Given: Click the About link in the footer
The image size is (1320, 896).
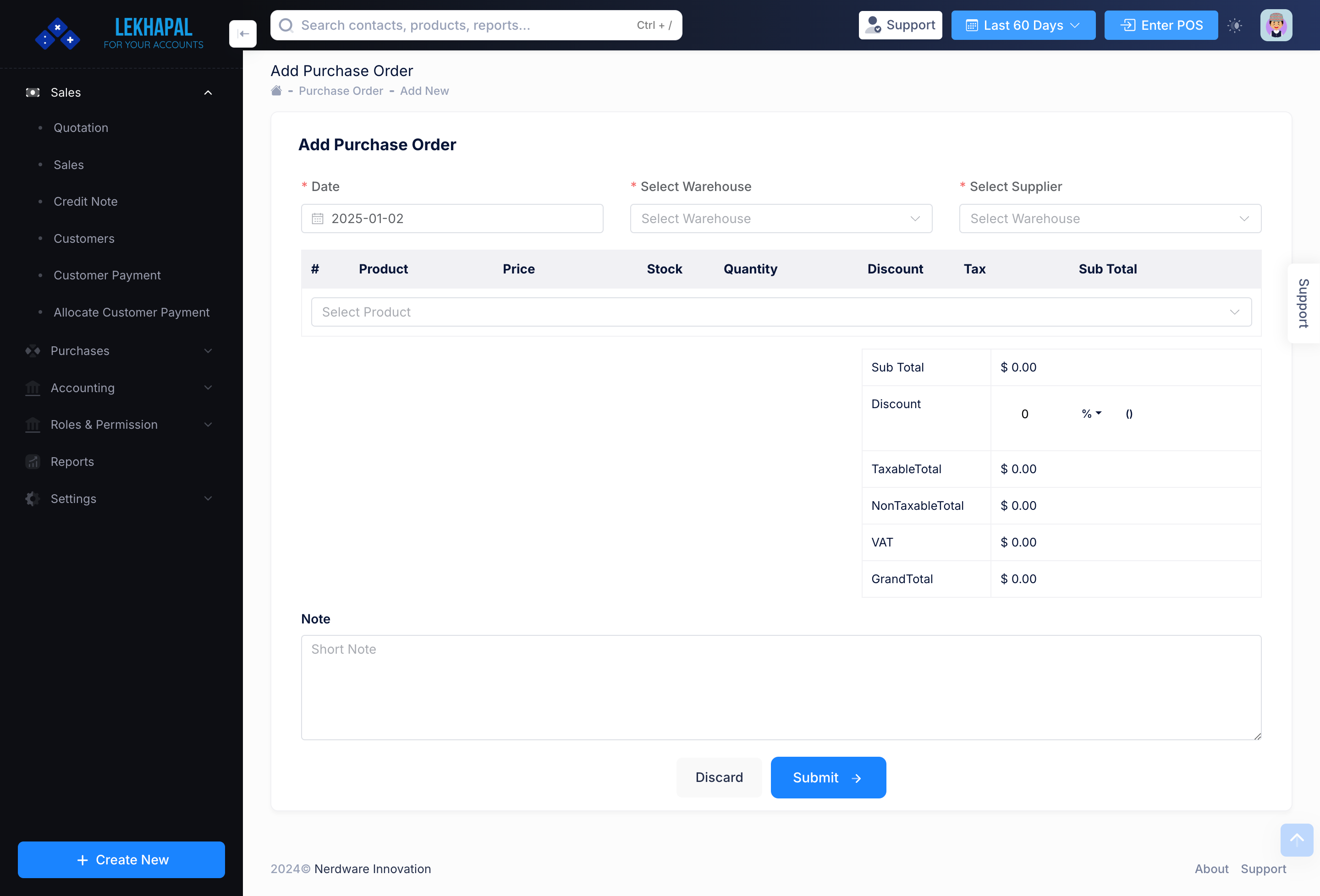Looking at the screenshot, I should click(1211, 869).
